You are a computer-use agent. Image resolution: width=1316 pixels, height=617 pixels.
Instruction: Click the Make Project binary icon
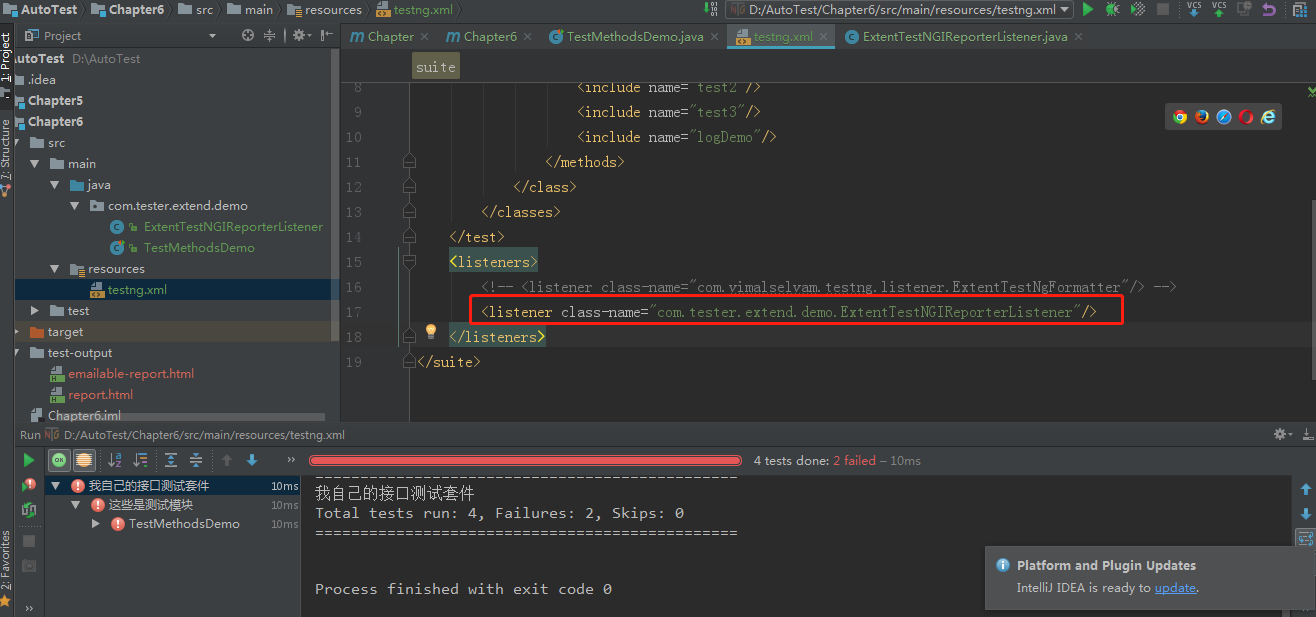click(x=712, y=9)
